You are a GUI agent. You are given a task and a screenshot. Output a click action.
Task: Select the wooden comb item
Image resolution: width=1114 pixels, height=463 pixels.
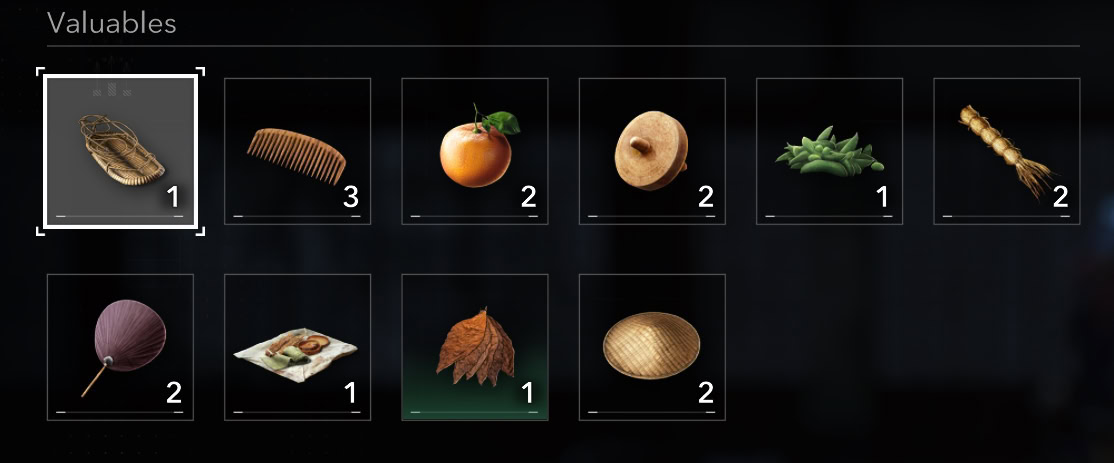298,151
